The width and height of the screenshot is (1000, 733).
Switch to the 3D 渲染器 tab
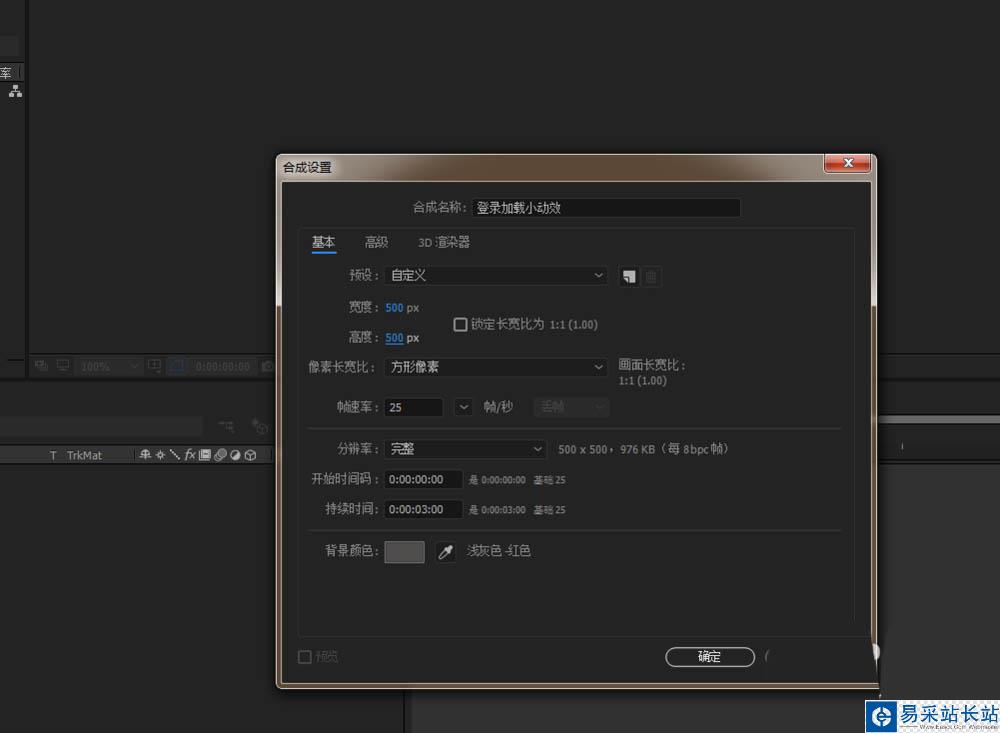[444, 242]
